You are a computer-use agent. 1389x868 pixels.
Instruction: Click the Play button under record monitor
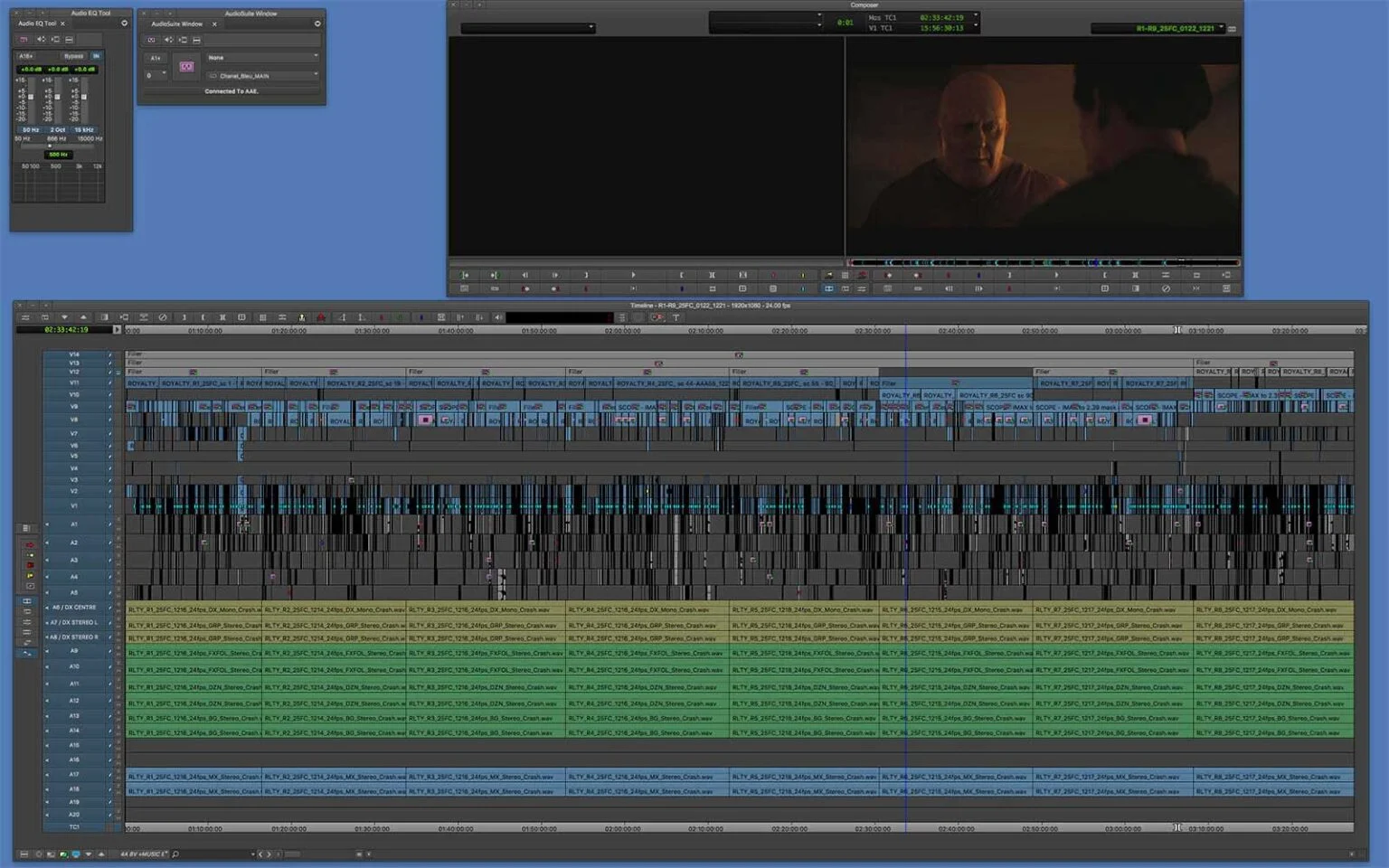click(x=1055, y=275)
